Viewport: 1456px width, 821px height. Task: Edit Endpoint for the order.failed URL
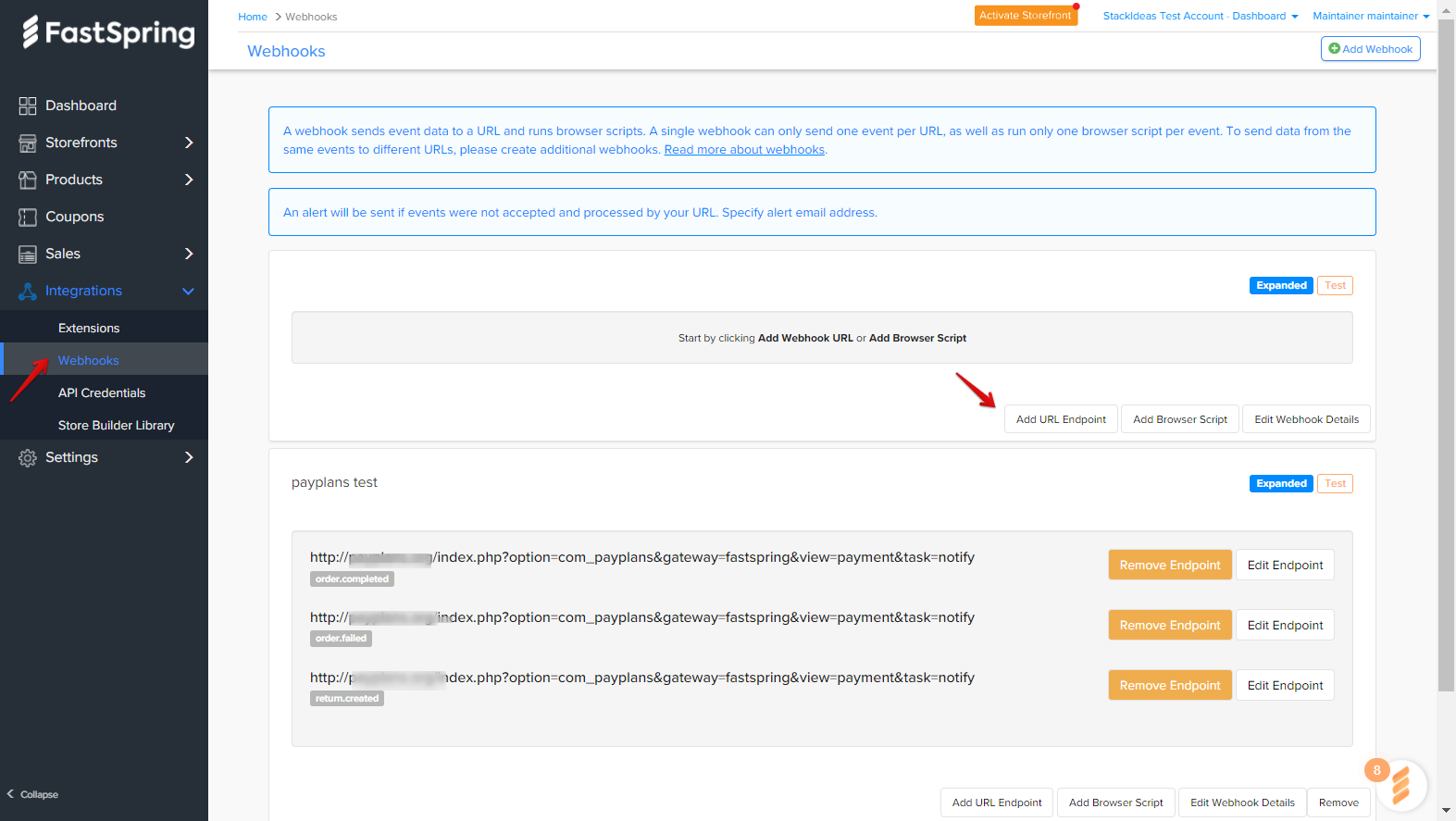click(x=1285, y=625)
